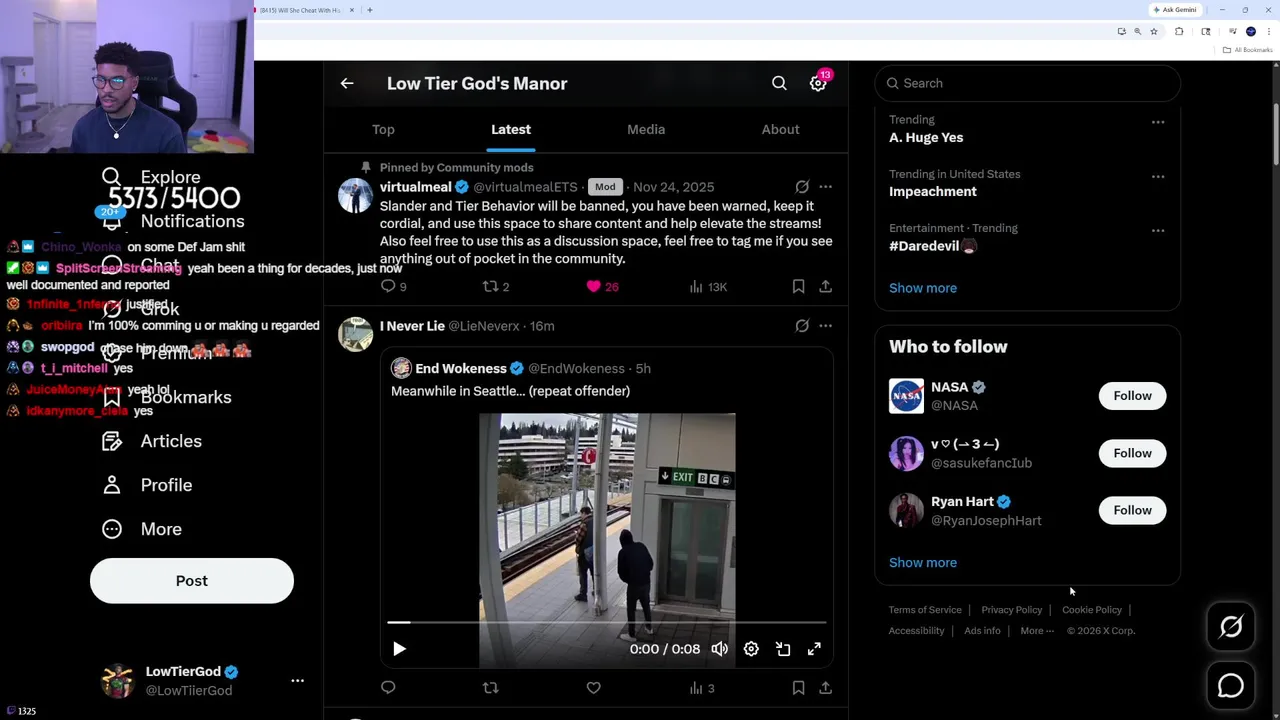This screenshot has height=720, width=1280.
Task: Open End Wokeness quoted post header
Action: coord(521,368)
